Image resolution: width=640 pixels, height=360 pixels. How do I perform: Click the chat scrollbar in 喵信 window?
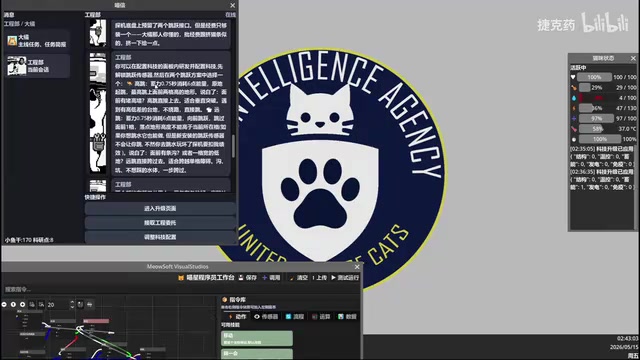(x=233, y=146)
